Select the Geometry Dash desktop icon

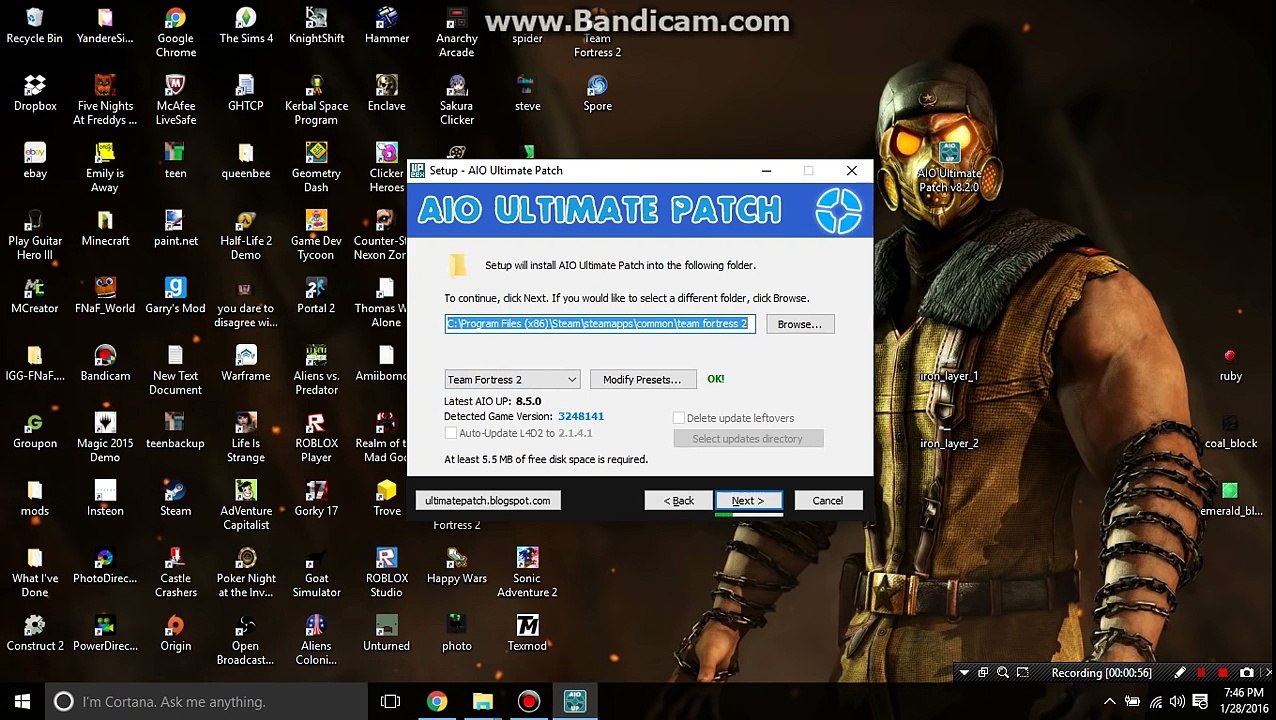pyautogui.click(x=316, y=167)
